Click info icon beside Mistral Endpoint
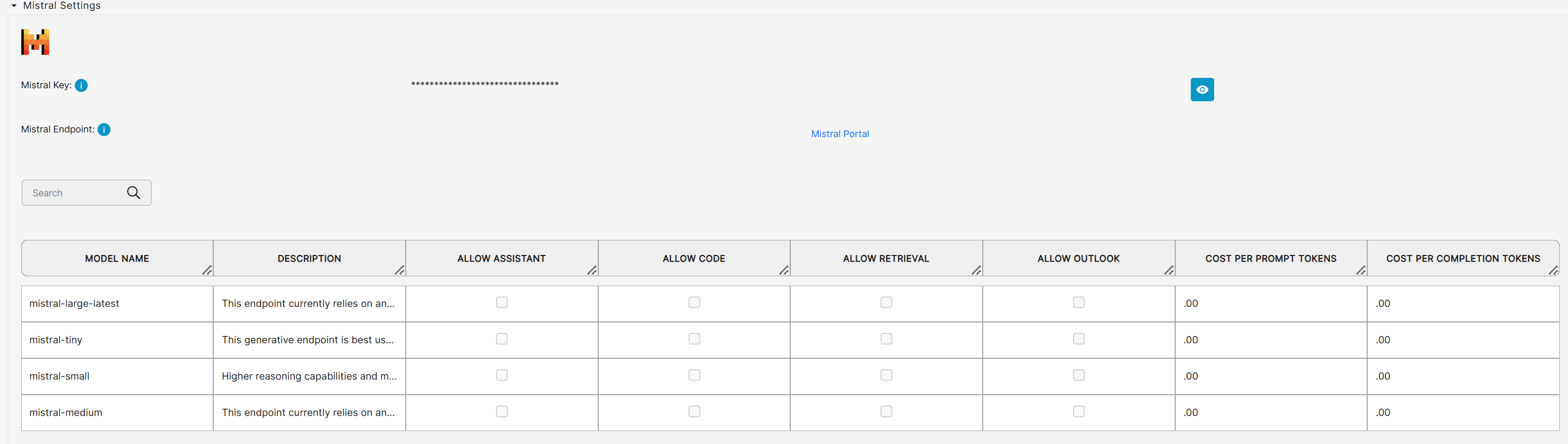 (x=104, y=130)
